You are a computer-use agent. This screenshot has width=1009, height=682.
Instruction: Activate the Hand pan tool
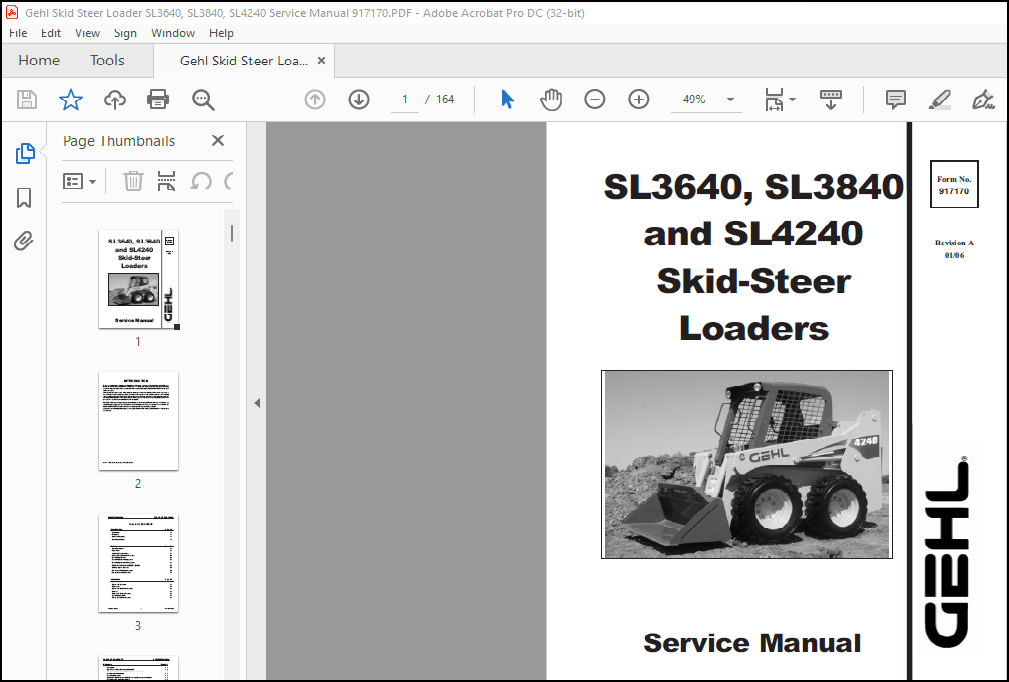pos(551,100)
